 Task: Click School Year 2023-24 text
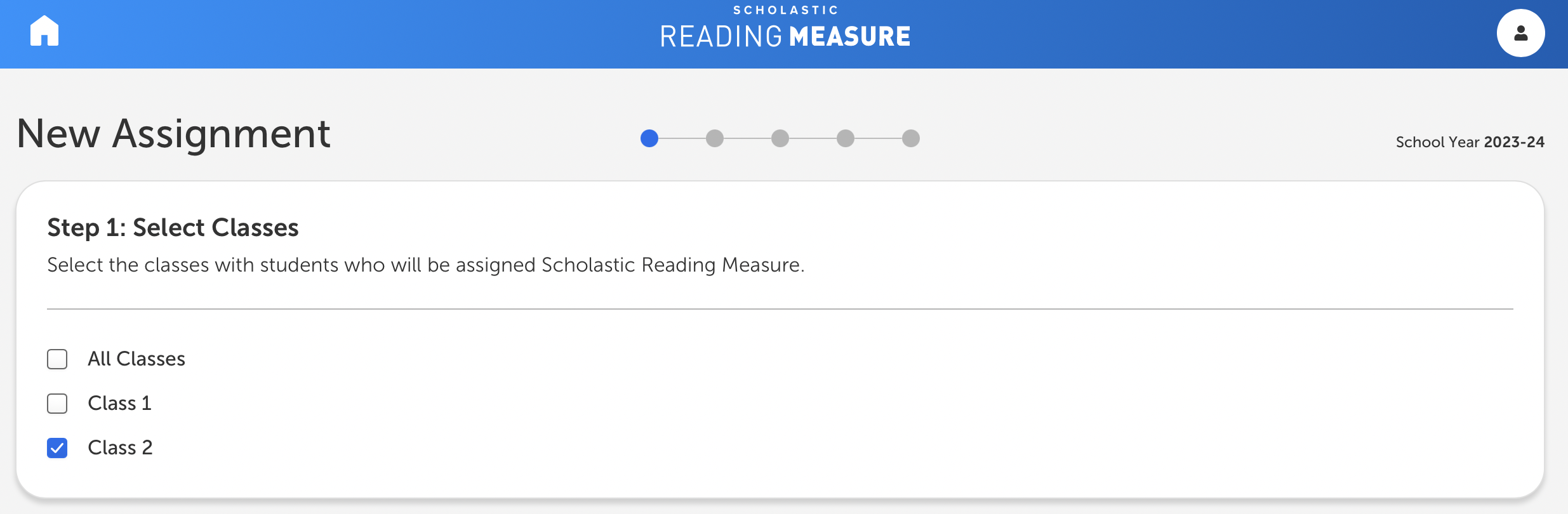[x=1470, y=142]
